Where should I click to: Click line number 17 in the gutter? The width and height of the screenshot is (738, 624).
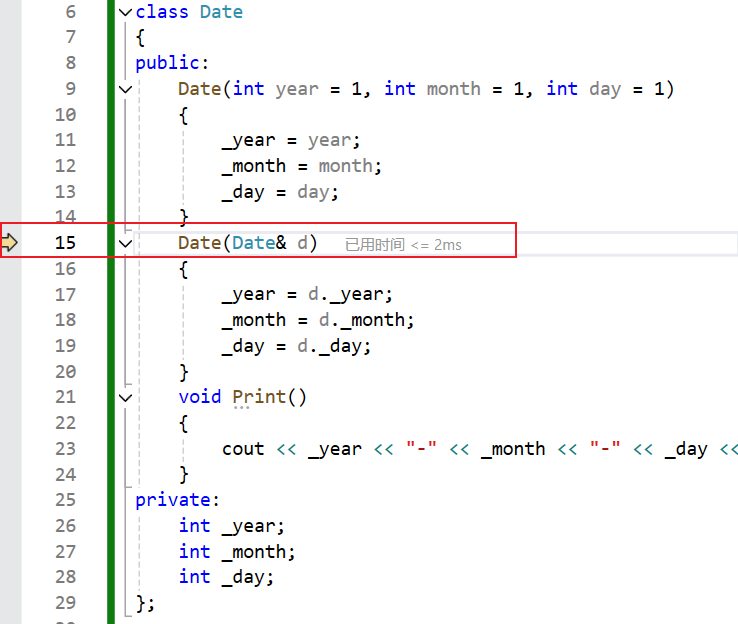pos(65,294)
